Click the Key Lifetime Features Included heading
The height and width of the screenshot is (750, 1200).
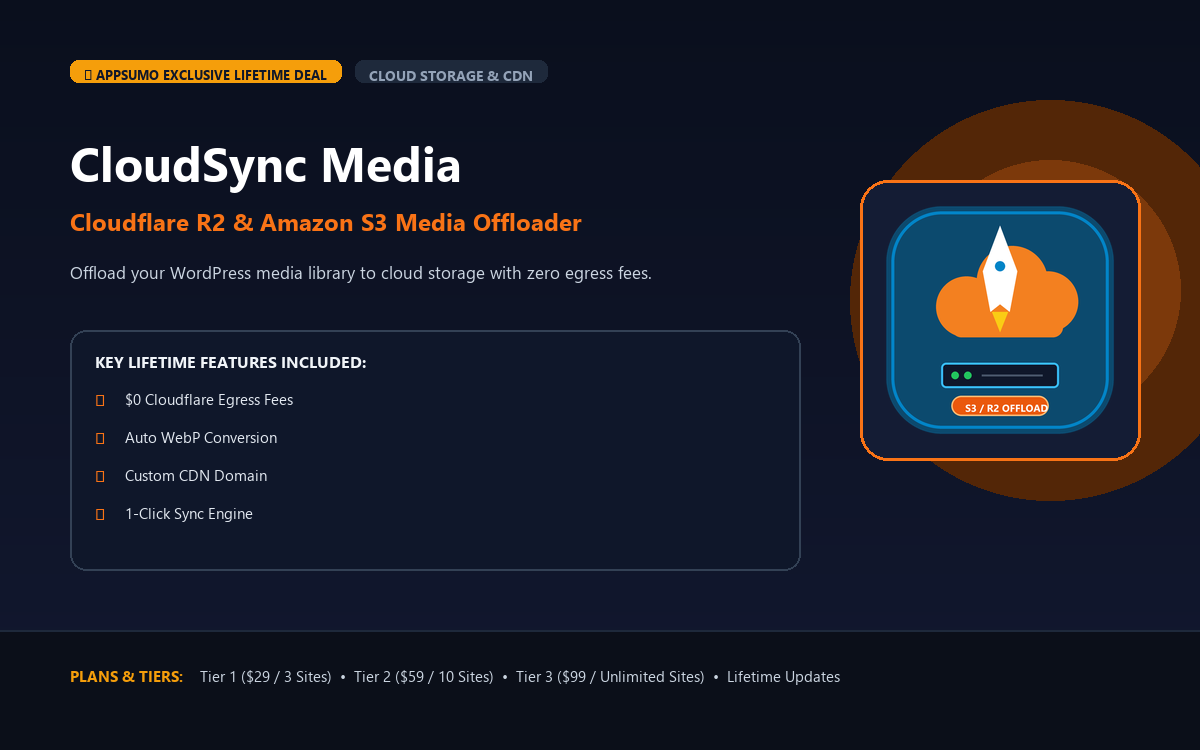pyautogui.click(x=231, y=362)
